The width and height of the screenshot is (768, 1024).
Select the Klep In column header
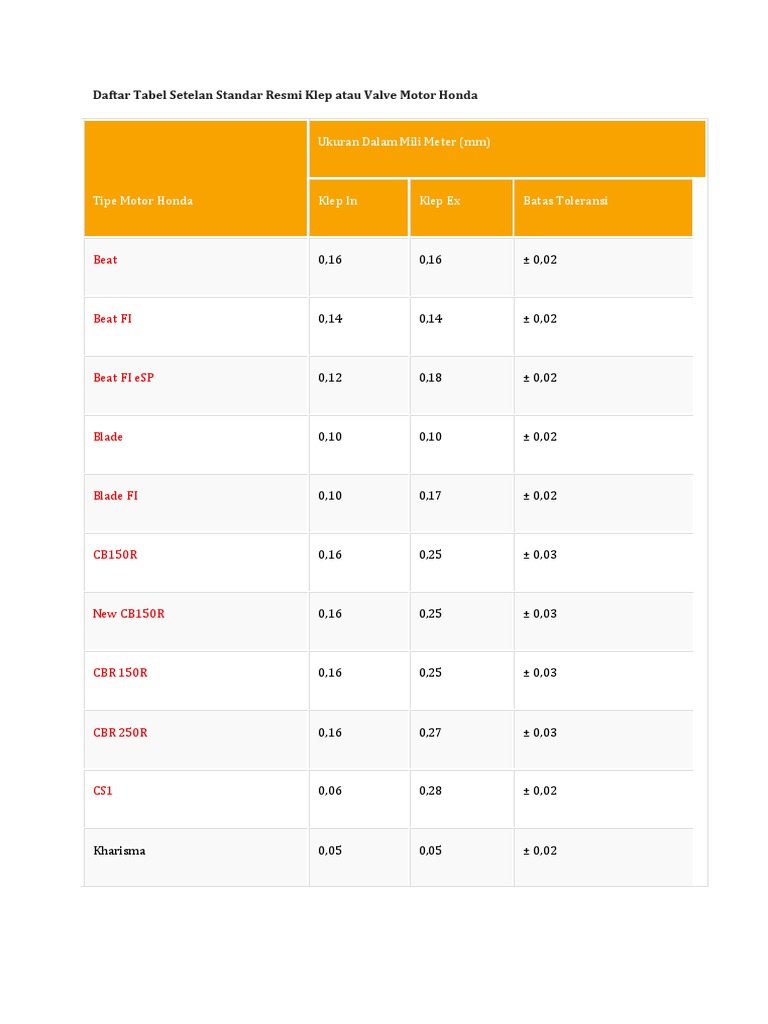point(338,201)
